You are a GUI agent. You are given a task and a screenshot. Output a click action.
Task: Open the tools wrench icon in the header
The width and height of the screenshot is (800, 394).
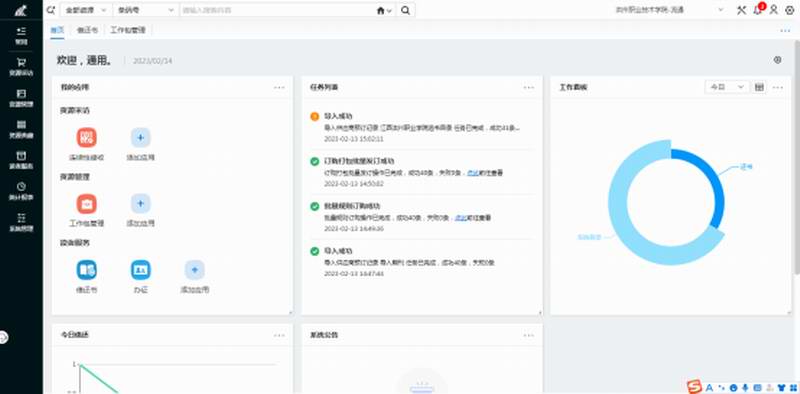click(741, 10)
